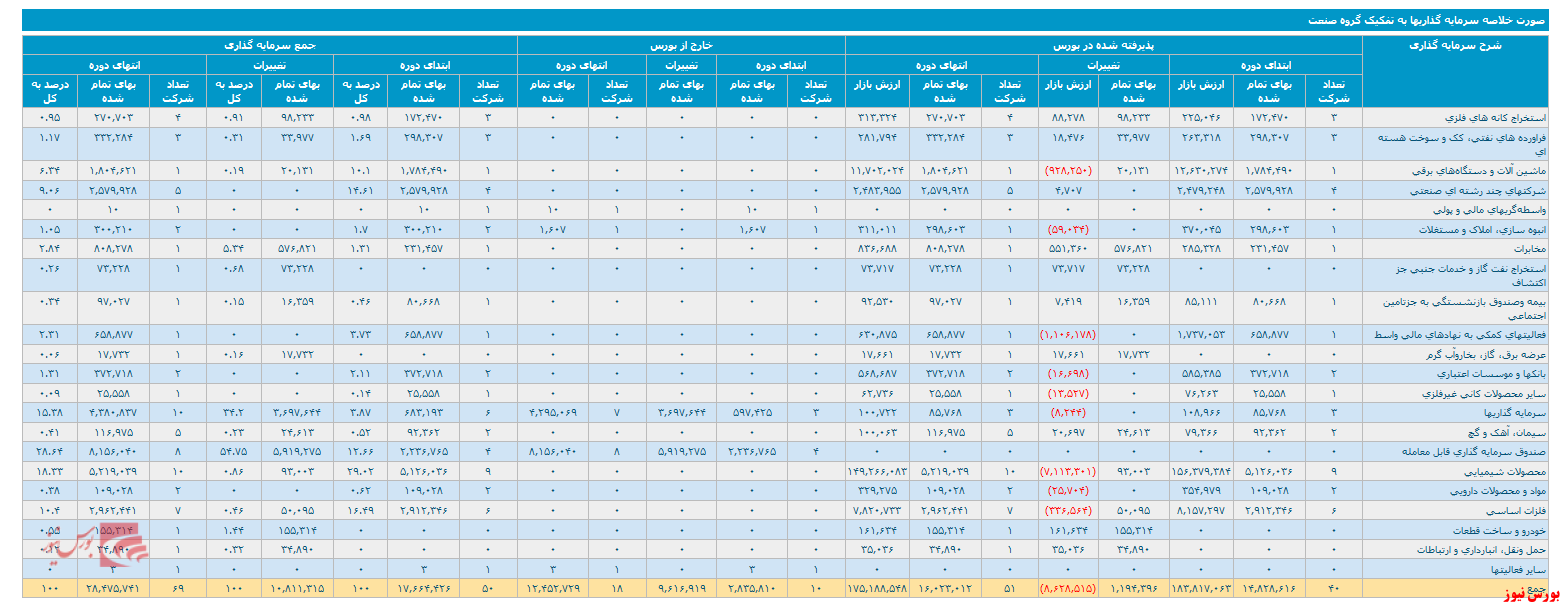Viewport: 1563px width, 606px height.
Task: Select percentage '۰.۹۵' in 'استخراج کانه های فلزی' row
Action: [x=49, y=117]
